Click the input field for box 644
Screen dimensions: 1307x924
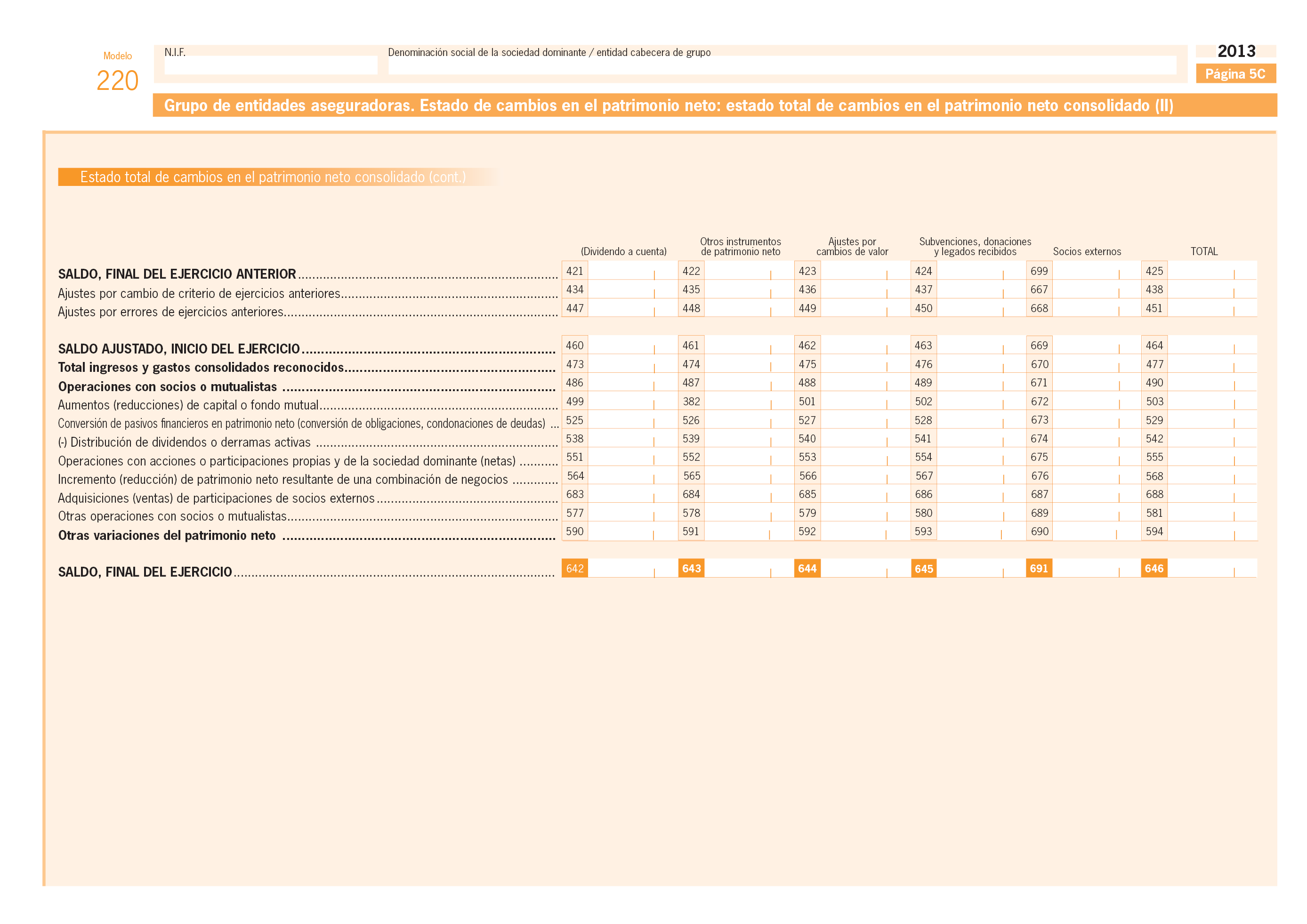[x=865, y=568]
